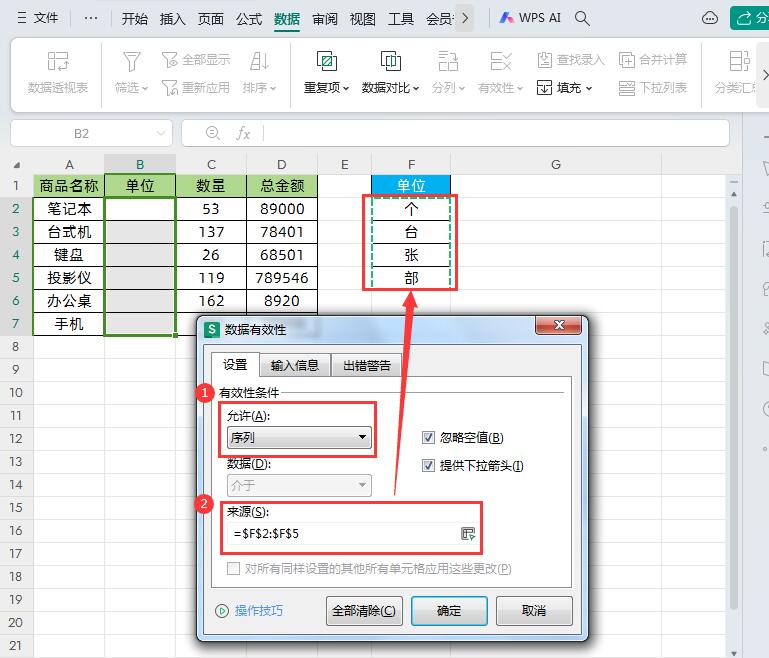Click the search magnifier icon
The height and width of the screenshot is (658, 769).
pyautogui.click(x=582, y=18)
